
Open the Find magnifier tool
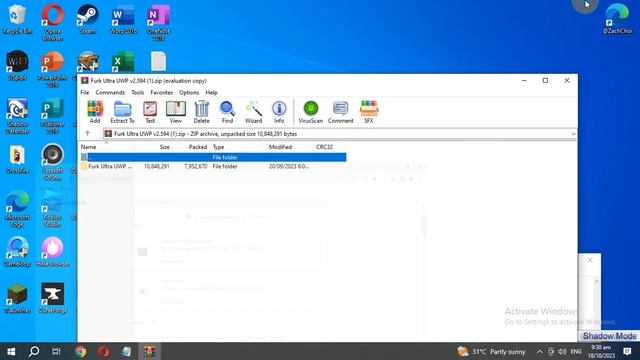click(x=227, y=112)
